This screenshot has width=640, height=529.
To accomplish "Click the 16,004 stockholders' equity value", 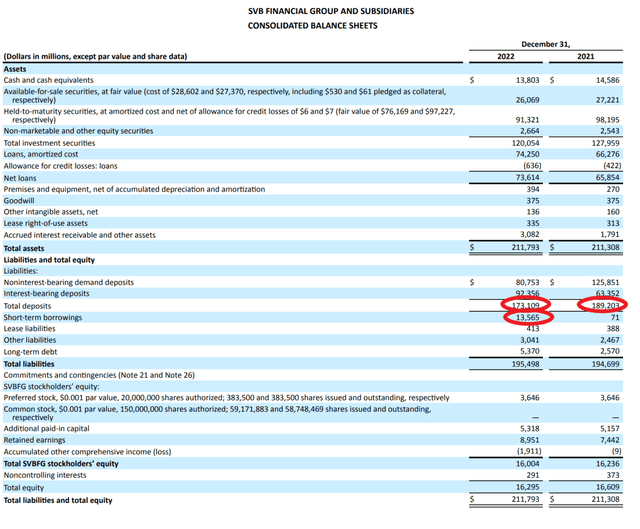I will tap(527, 464).
